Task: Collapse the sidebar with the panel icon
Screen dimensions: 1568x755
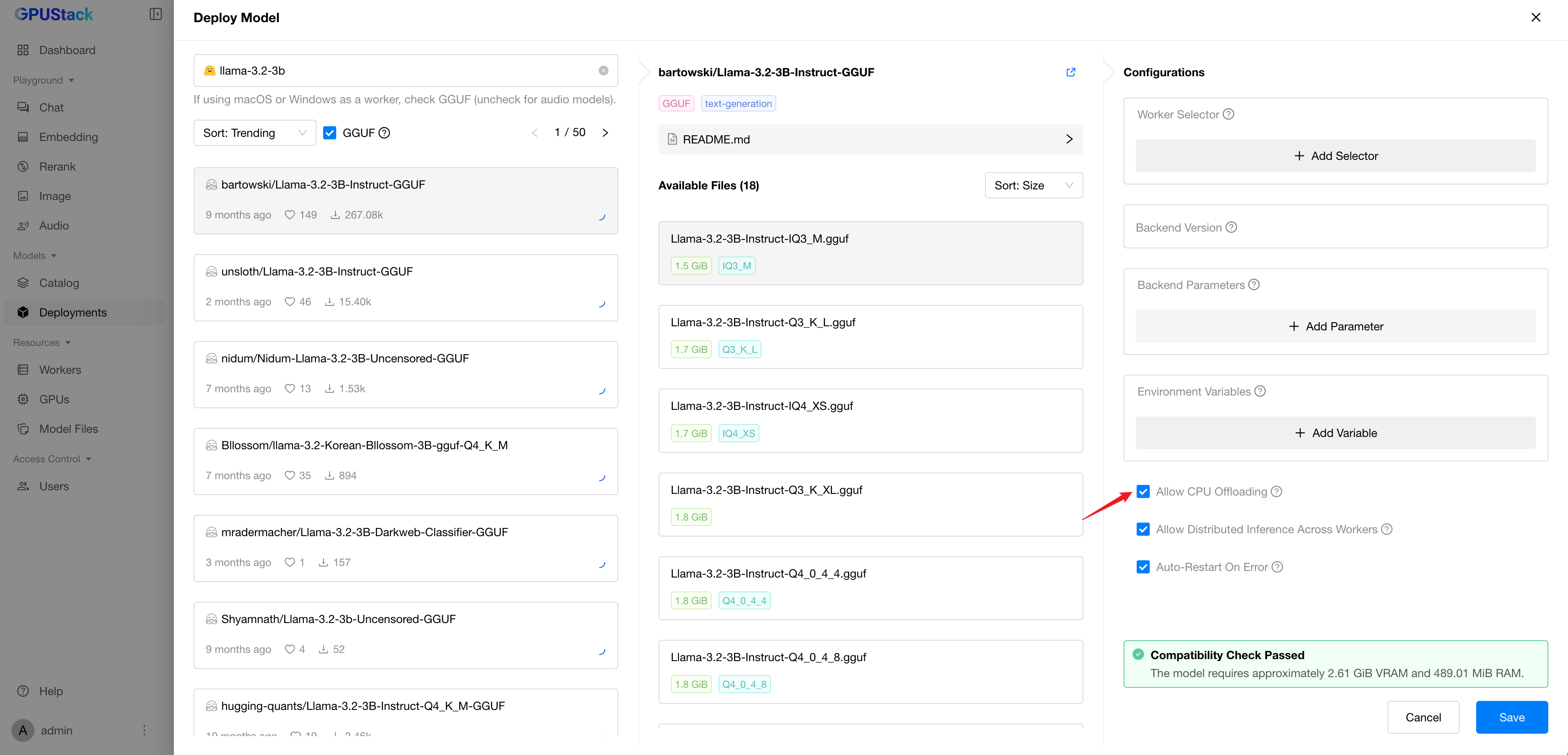Action: click(156, 14)
